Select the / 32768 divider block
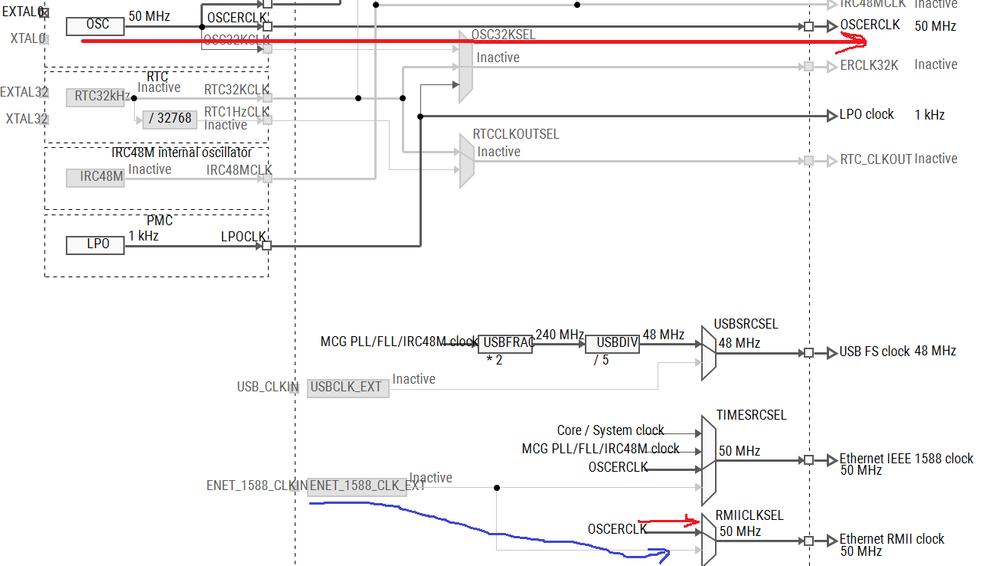This screenshot has width=999, height=566. [170, 119]
